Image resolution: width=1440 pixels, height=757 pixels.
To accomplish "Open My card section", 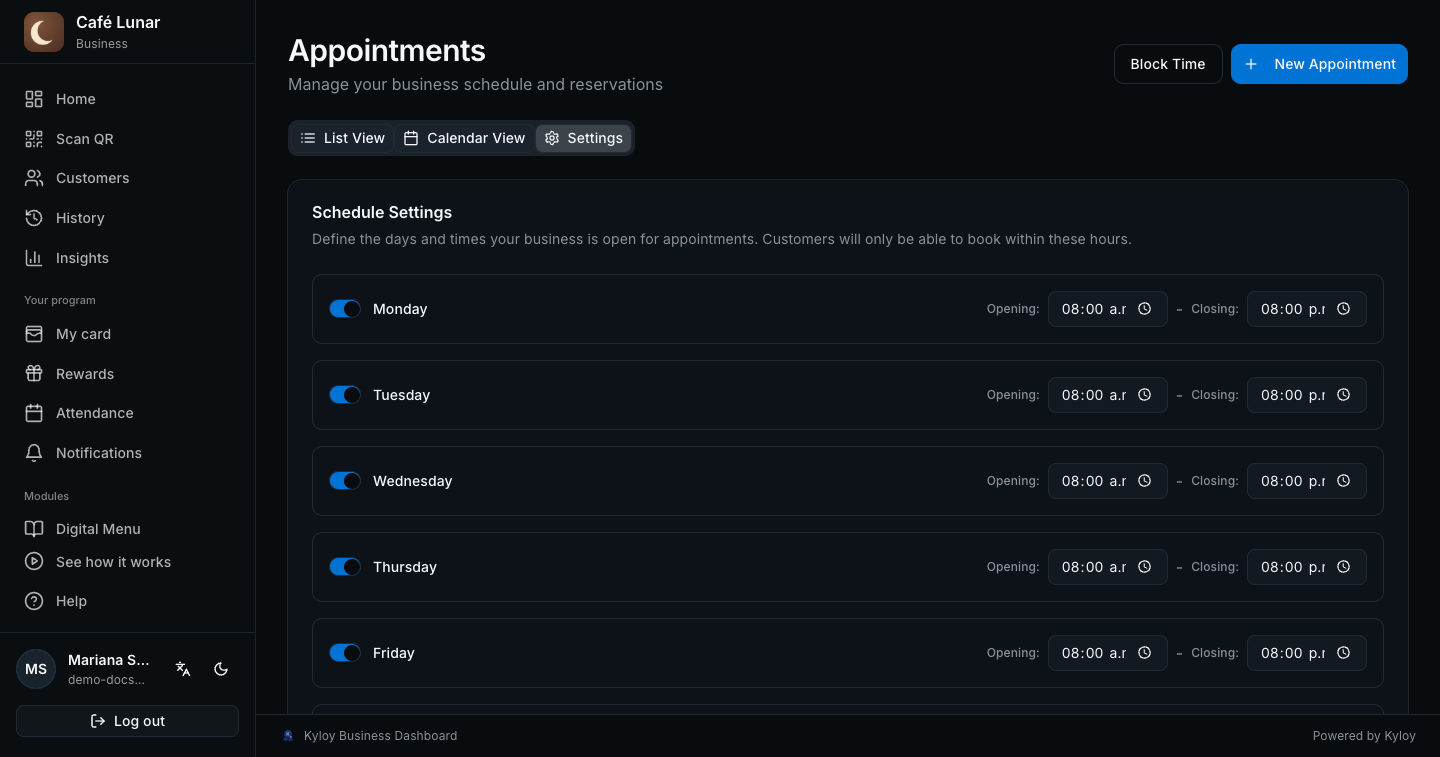I will click(x=127, y=334).
